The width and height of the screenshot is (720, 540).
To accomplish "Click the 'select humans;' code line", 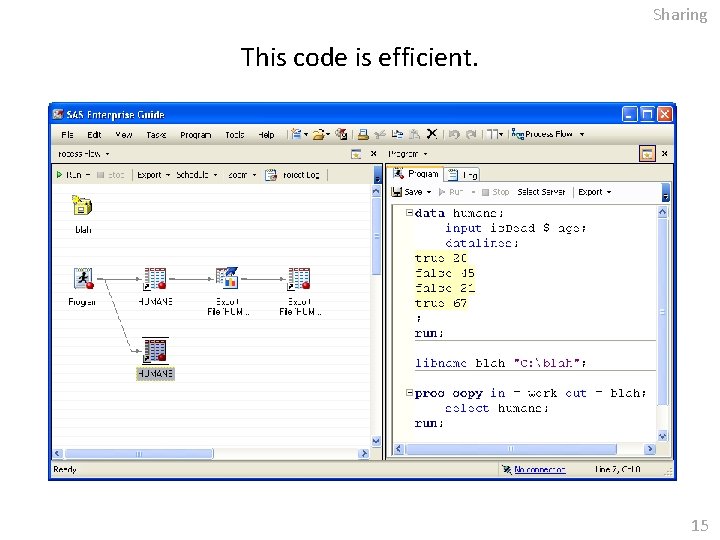I will (x=496, y=408).
